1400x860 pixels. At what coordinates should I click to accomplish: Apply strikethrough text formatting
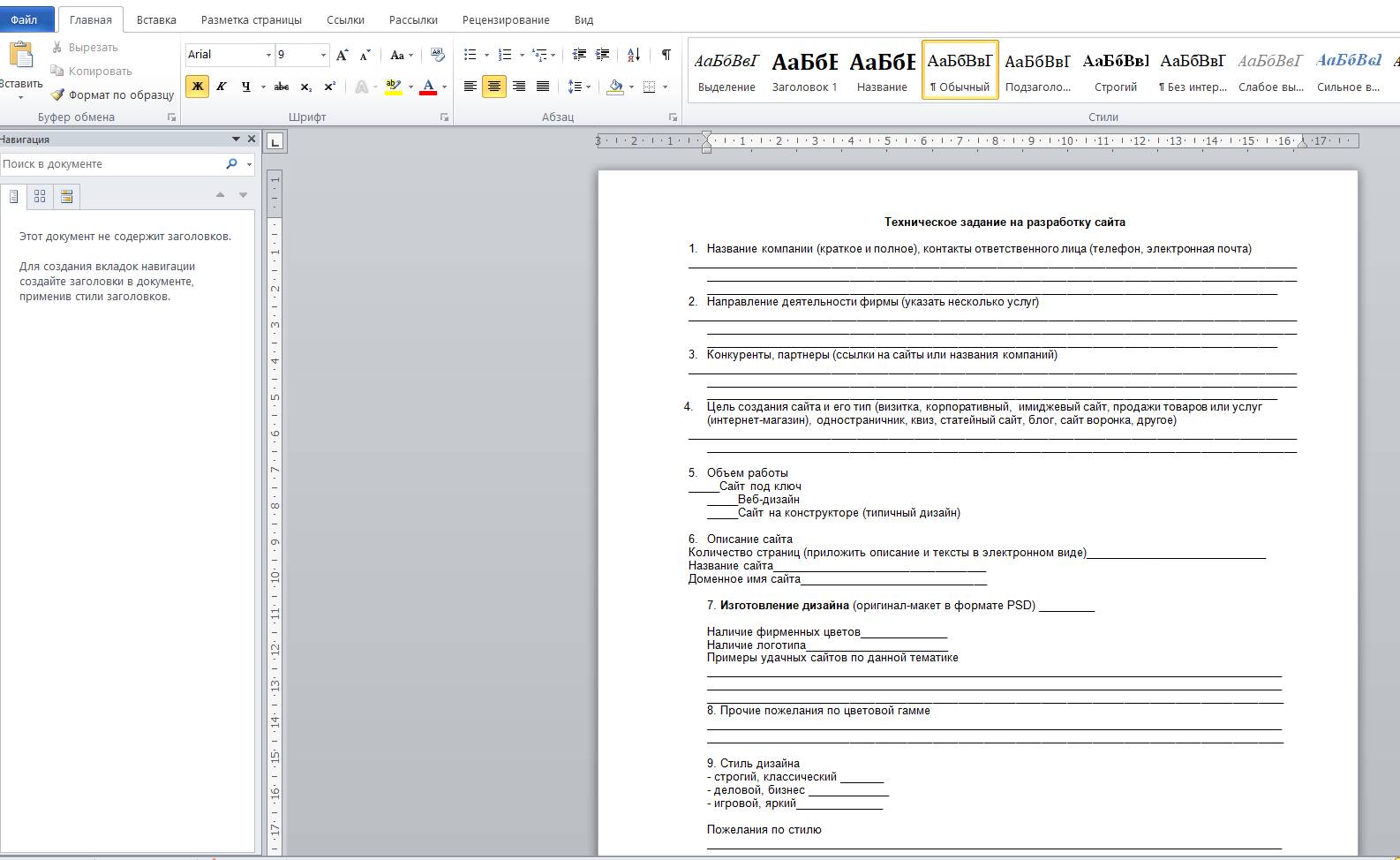coord(282,87)
